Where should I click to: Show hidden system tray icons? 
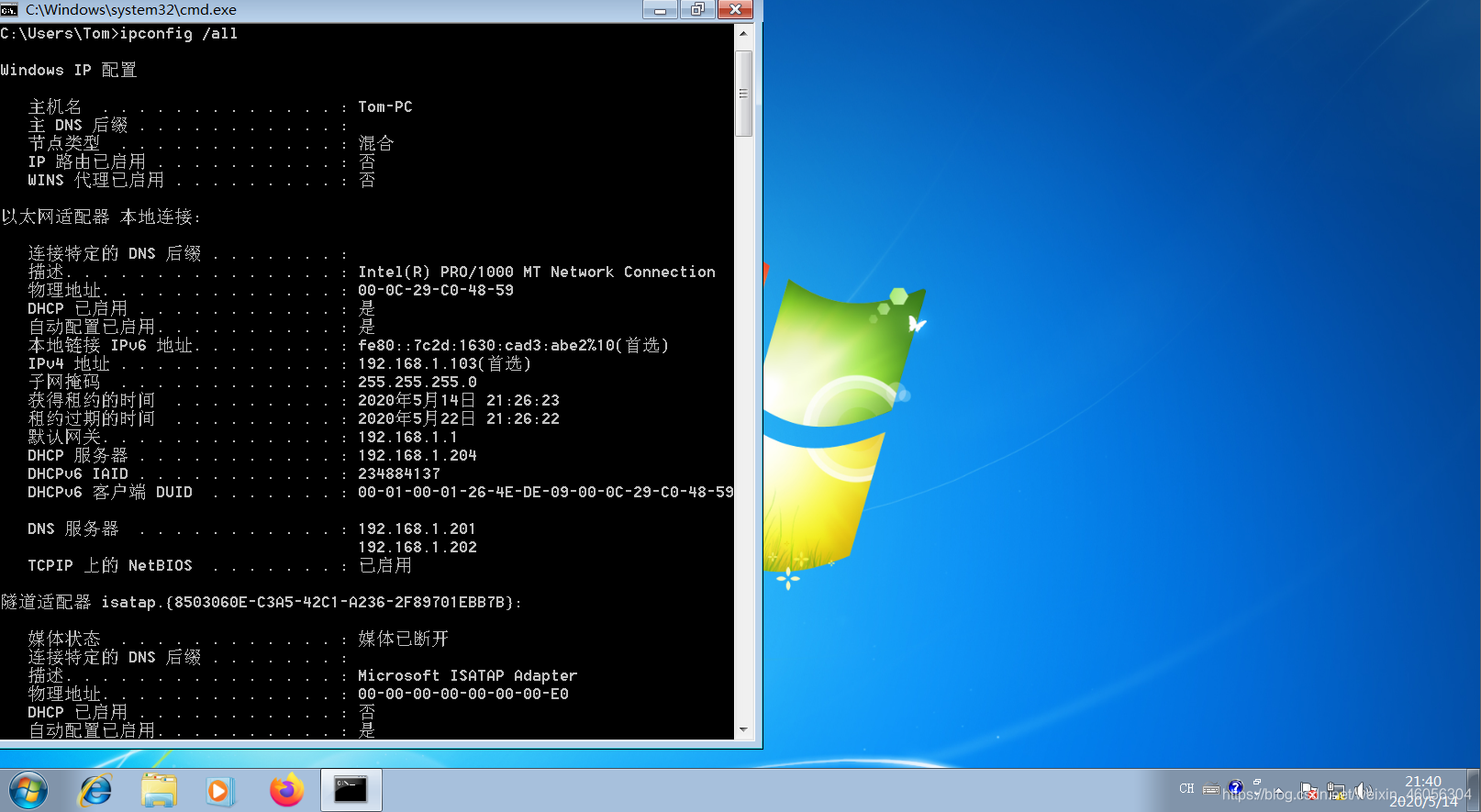click(x=1278, y=790)
